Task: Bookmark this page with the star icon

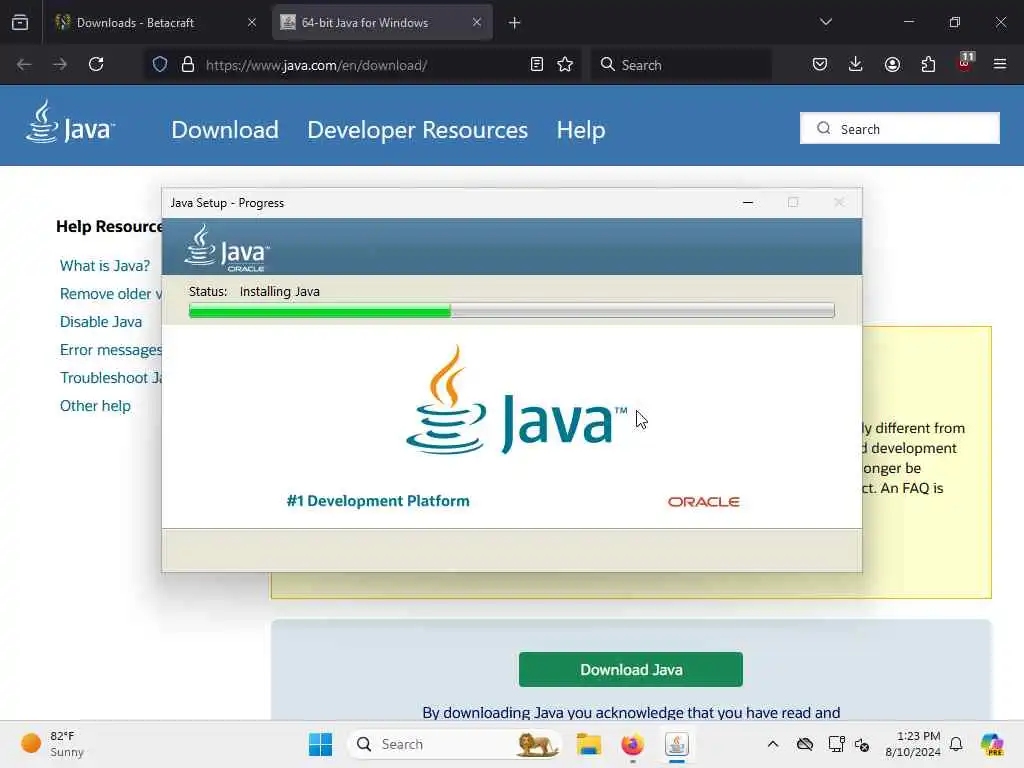Action: pyautogui.click(x=566, y=64)
